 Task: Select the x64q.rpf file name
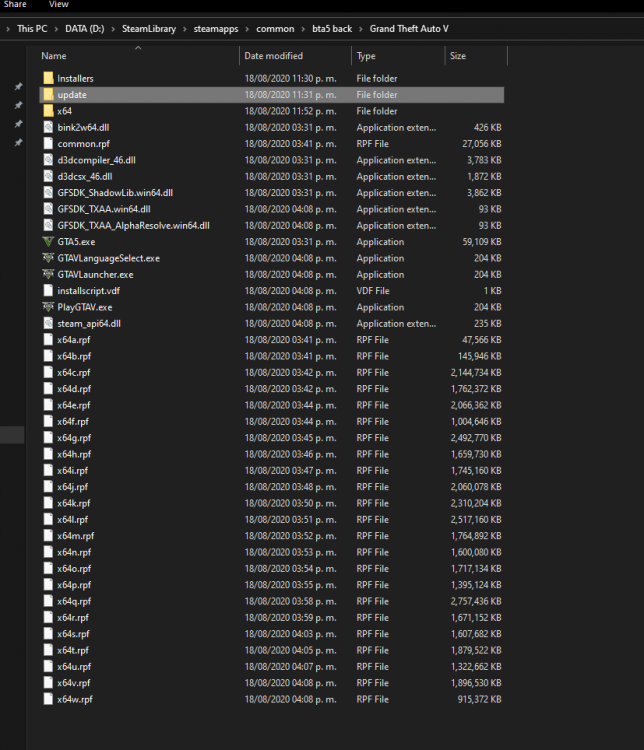coord(74,601)
